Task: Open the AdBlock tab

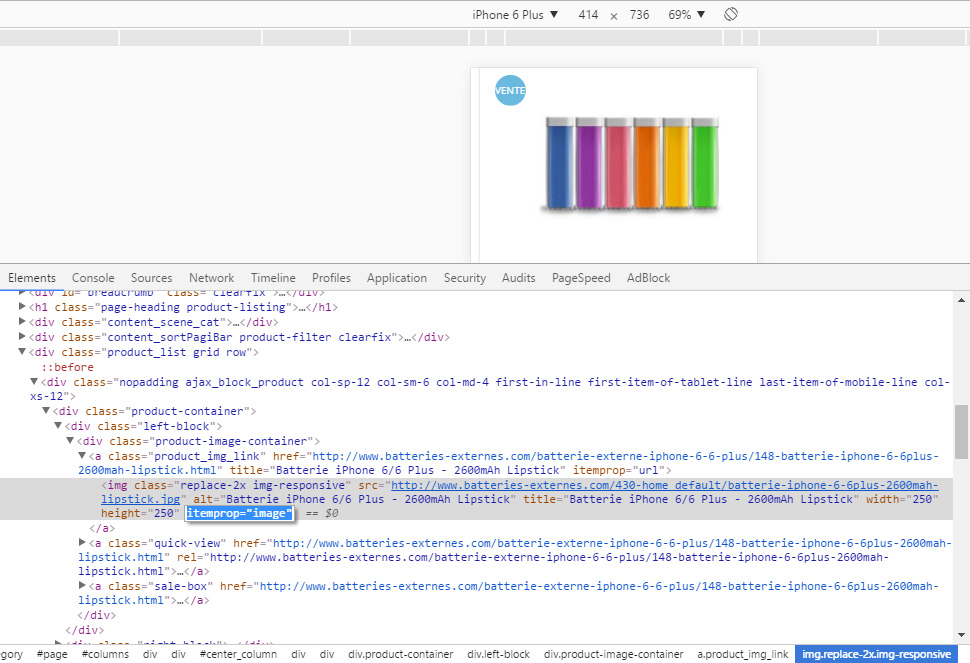Action: point(648,278)
